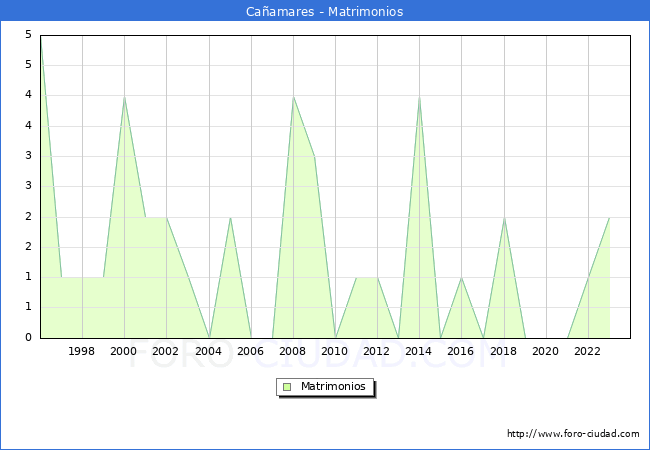Click the peak data point at year 2014
Viewport: 650px width, 450px height.
pos(420,97)
